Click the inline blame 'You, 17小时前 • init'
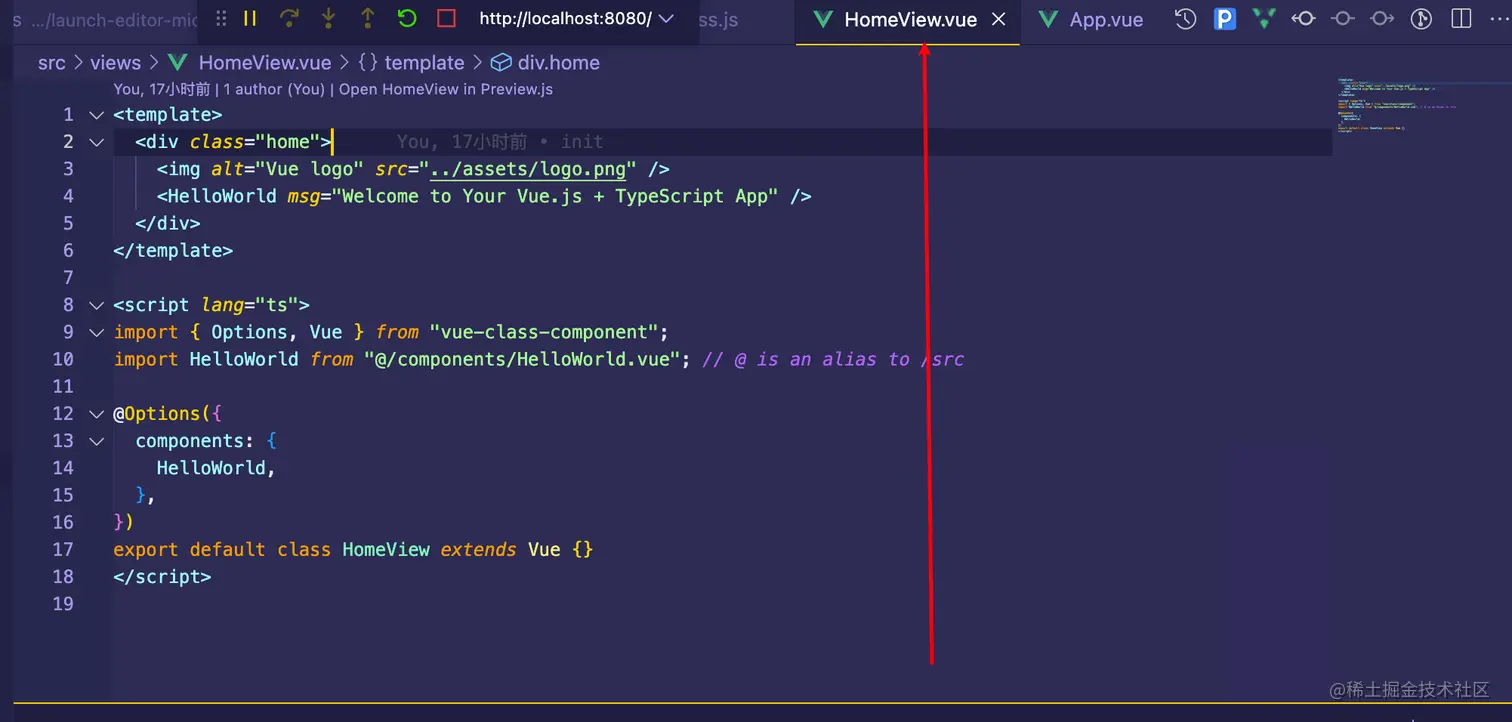The height and width of the screenshot is (722, 1512). point(500,142)
